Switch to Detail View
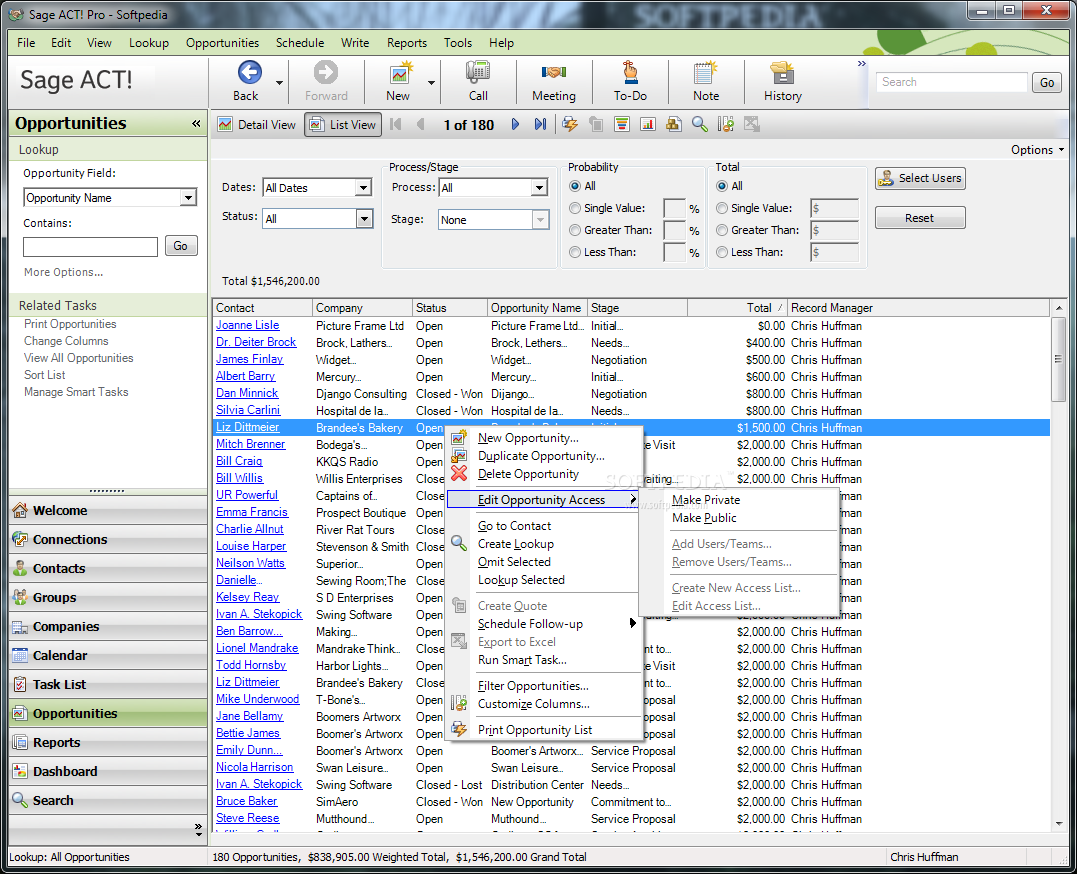The height and width of the screenshot is (874, 1077). pyautogui.click(x=257, y=124)
